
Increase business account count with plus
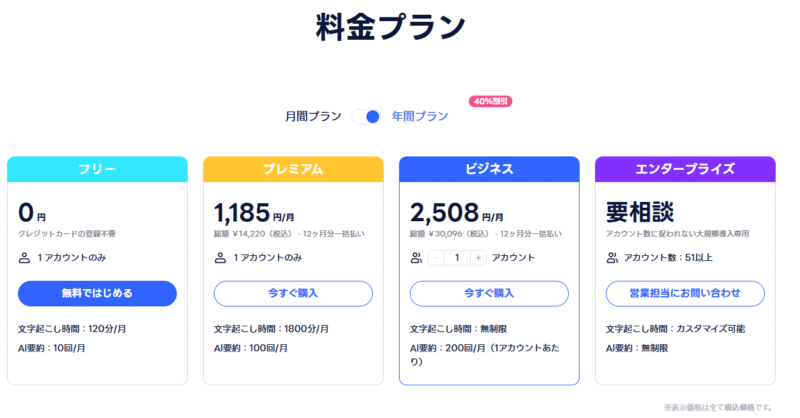[x=478, y=258]
